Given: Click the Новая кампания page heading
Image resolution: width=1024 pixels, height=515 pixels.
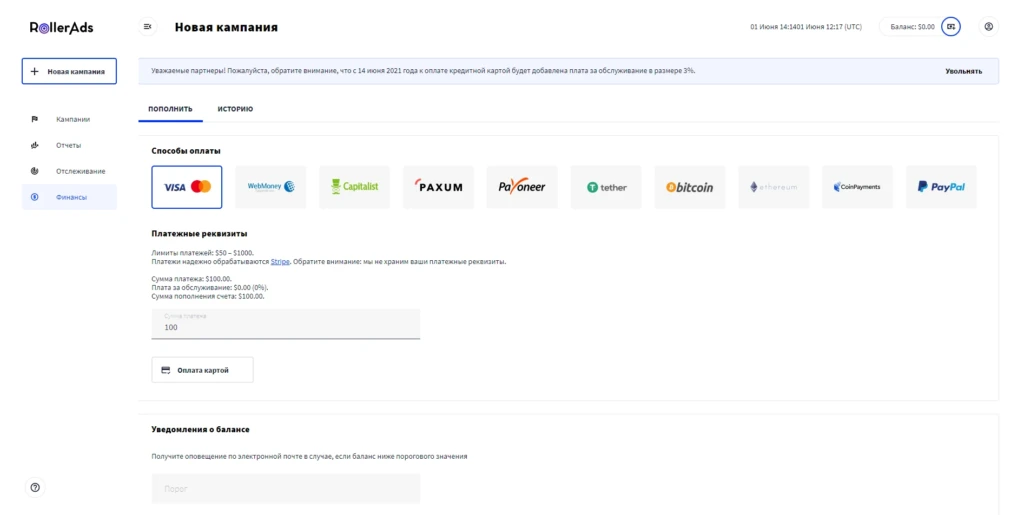Looking at the screenshot, I should pyautogui.click(x=226, y=27).
